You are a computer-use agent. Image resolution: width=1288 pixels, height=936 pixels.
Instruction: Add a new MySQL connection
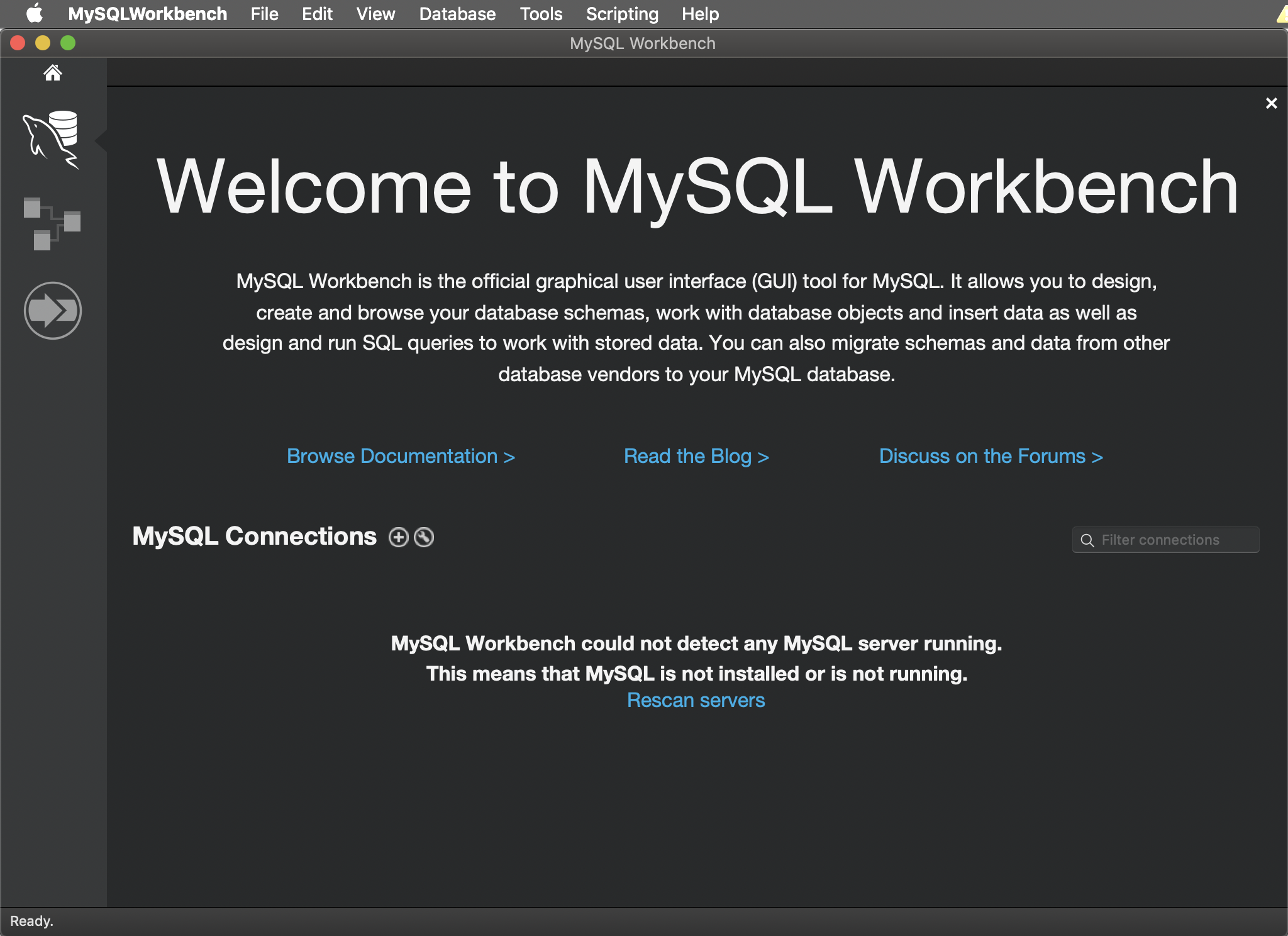[x=399, y=537]
